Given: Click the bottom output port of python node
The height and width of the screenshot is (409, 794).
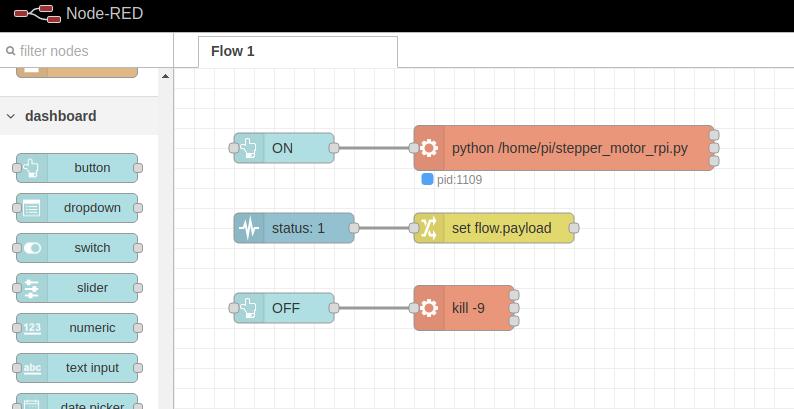Looking at the screenshot, I should pos(714,161).
